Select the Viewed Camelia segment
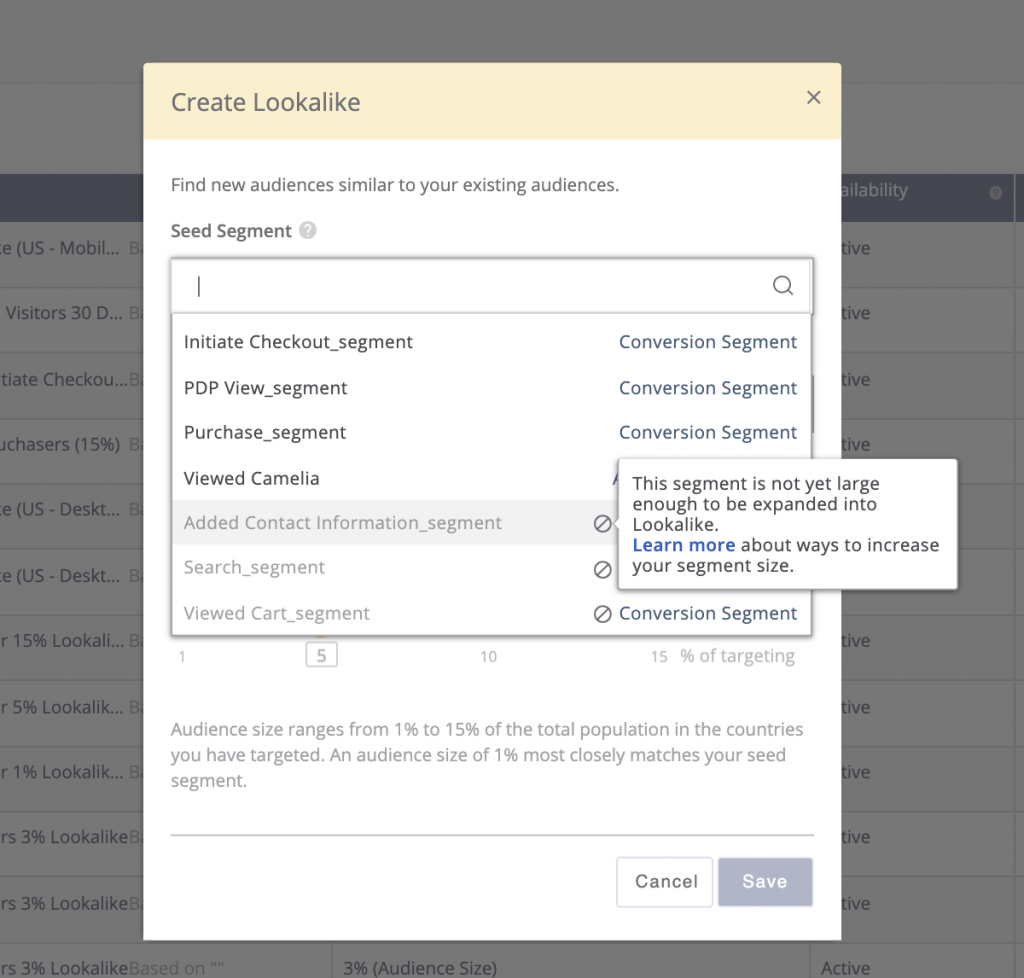This screenshot has width=1024, height=978. [252, 478]
